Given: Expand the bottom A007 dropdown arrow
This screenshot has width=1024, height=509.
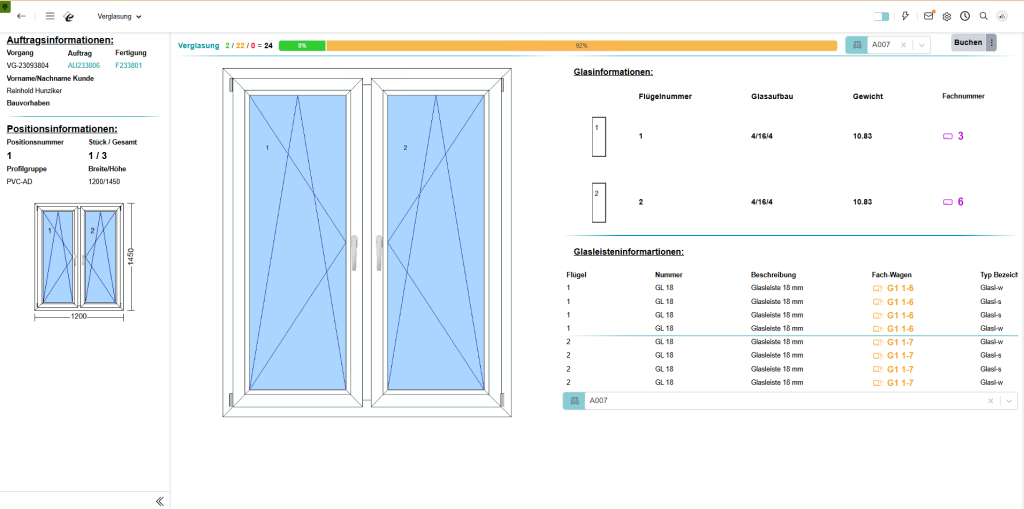Looking at the screenshot, I should pyautogui.click(x=1009, y=401).
